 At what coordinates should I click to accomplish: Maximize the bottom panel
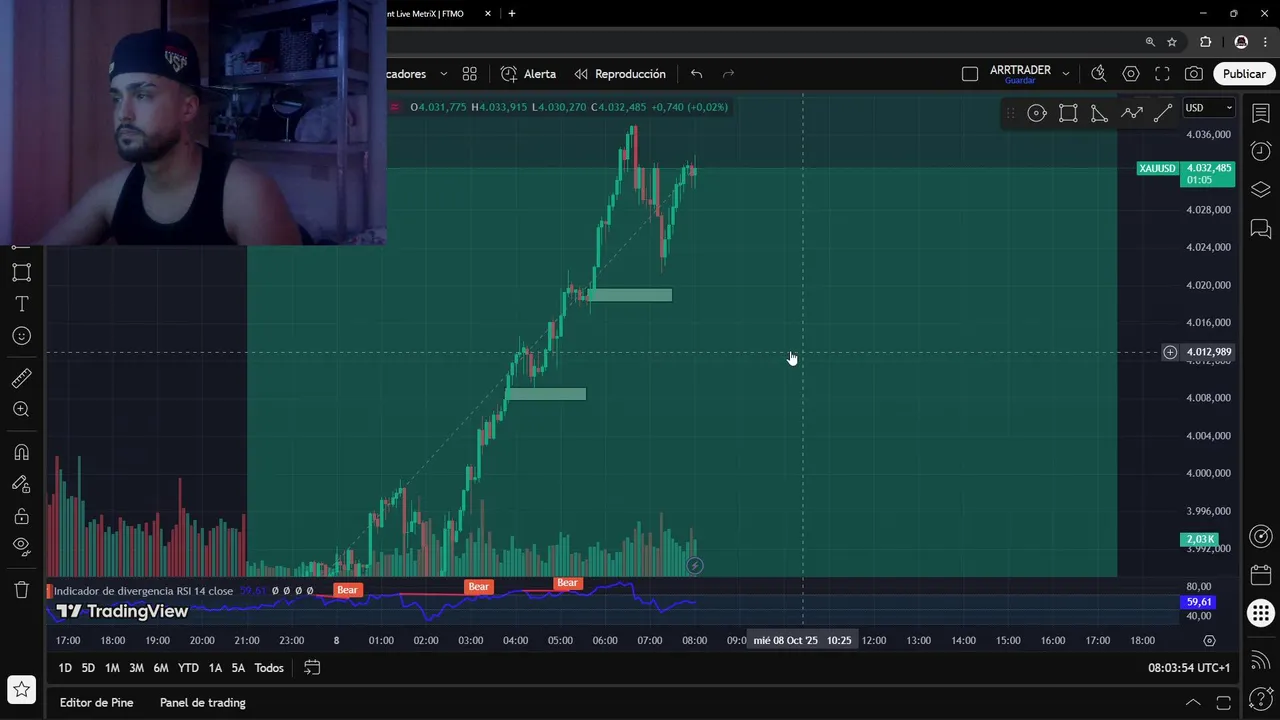point(1223,703)
